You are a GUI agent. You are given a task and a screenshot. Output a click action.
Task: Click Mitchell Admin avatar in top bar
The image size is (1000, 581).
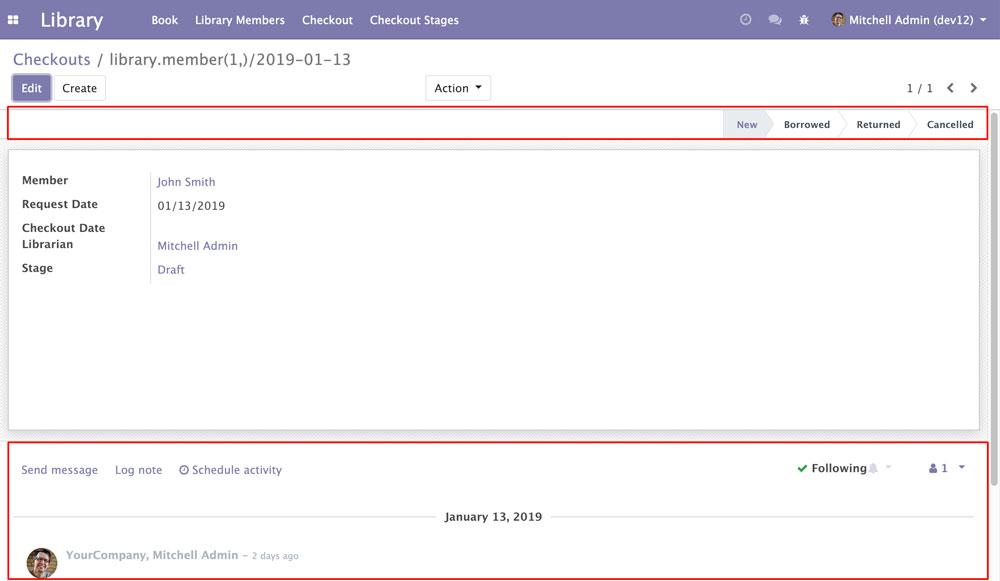click(x=838, y=20)
